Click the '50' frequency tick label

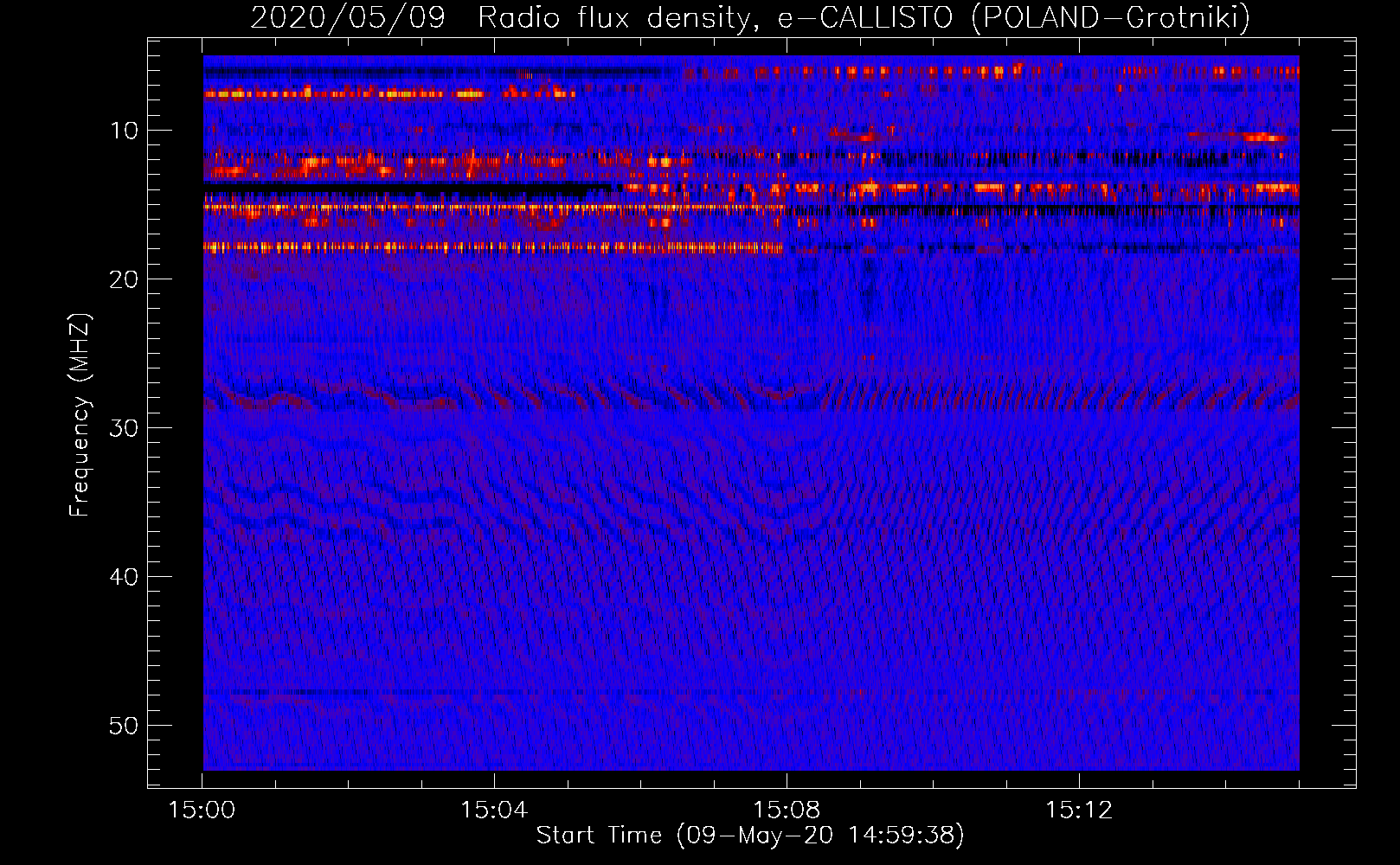pyautogui.click(x=125, y=726)
